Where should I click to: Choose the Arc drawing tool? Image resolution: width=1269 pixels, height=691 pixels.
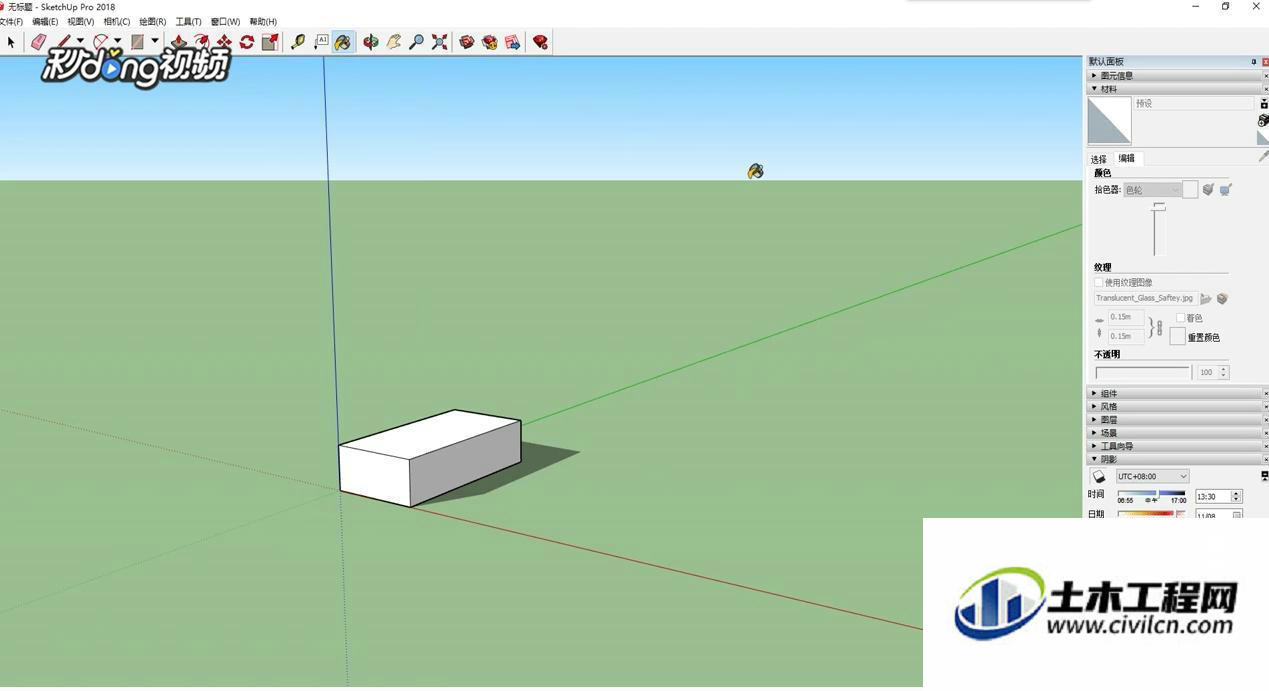pyautogui.click(x=101, y=42)
